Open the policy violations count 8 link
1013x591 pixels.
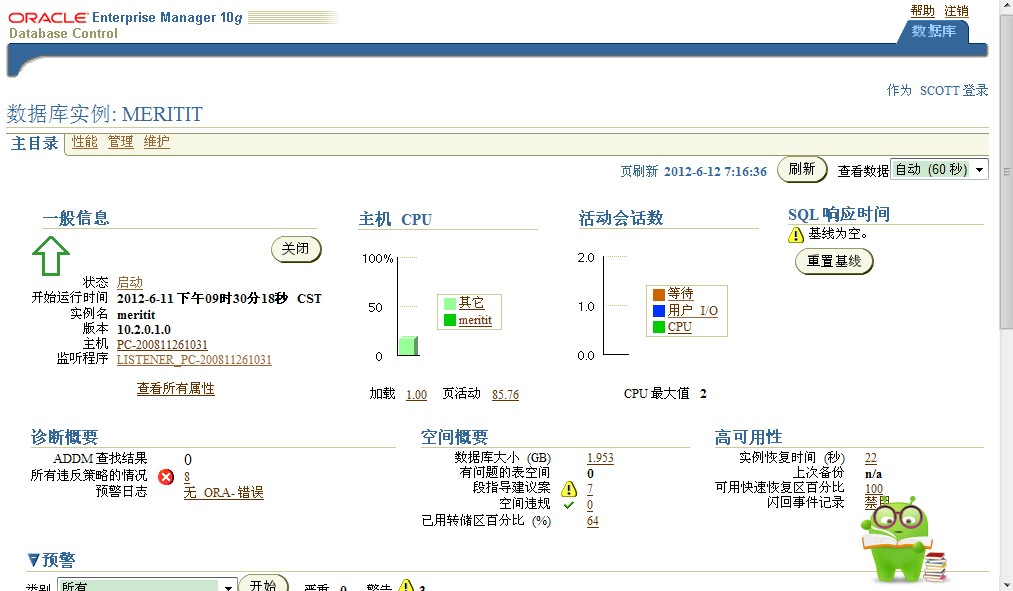tap(187, 477)
